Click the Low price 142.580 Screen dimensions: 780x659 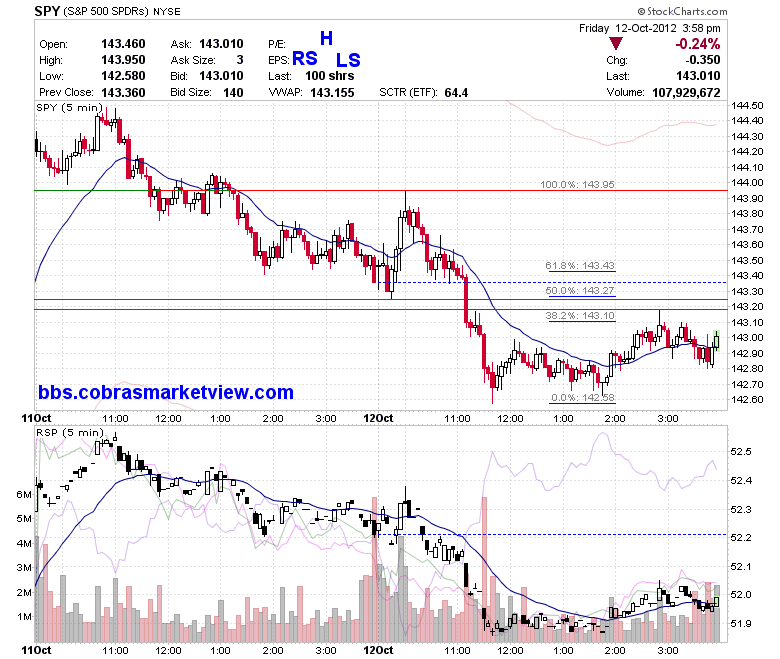click(x=123, y=76)
